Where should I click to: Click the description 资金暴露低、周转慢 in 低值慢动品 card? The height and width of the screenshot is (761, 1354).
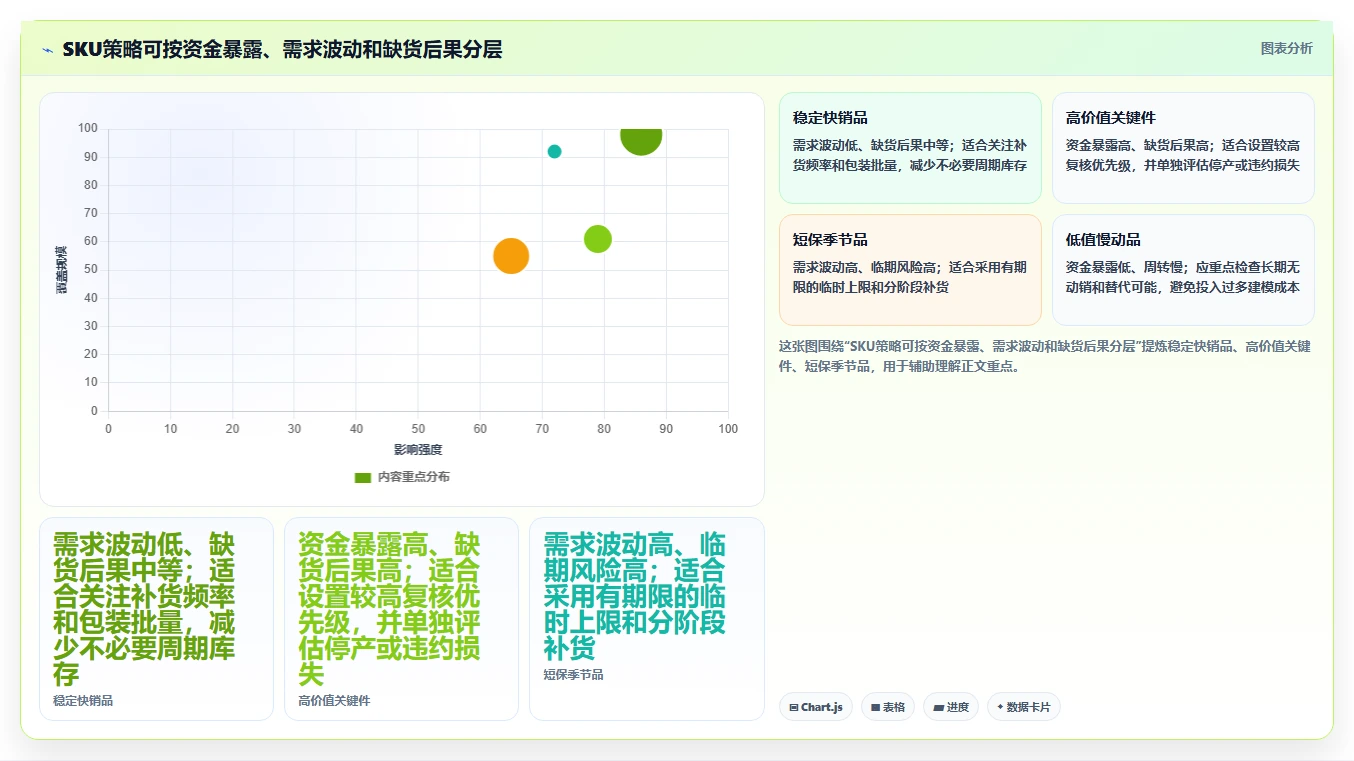tap(1183, 277)
